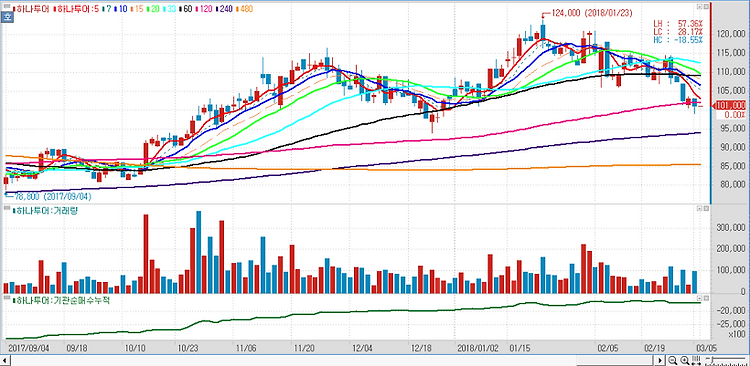
Task: Click the HC : -18.55% statistic
Action: click(x=678, y=40)
